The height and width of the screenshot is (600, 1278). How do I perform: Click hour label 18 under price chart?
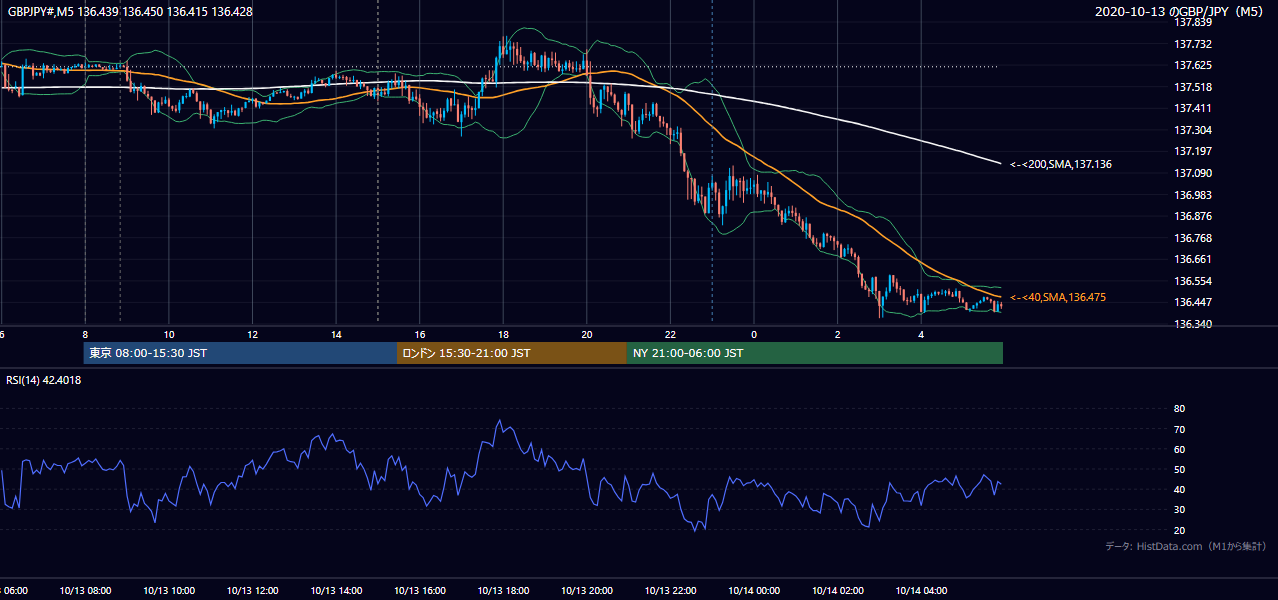pyautogui.click(x=503, y=334)
